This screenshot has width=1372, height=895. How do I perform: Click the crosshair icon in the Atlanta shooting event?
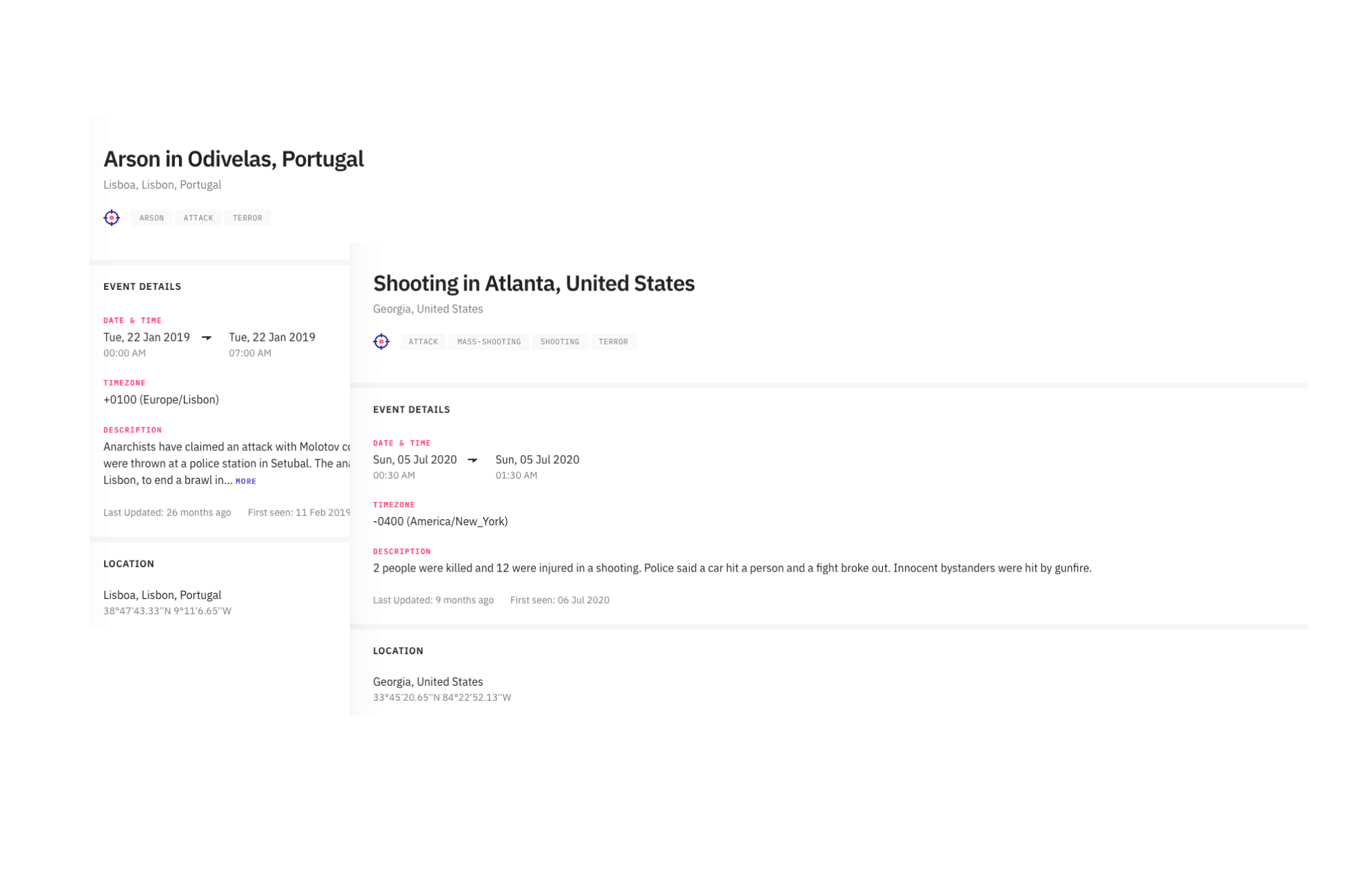(381, 341)
